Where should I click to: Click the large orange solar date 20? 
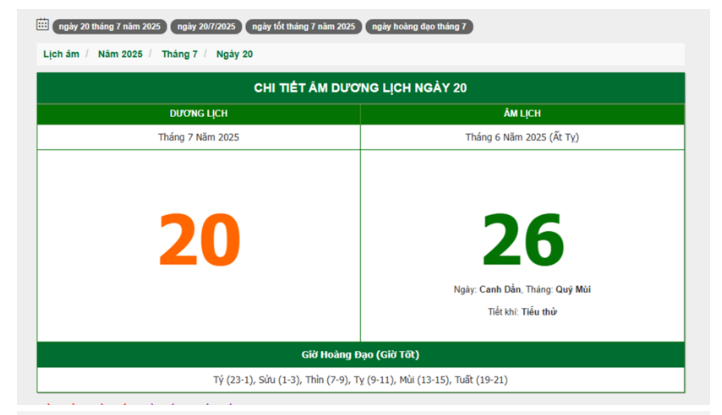pos(199,241)
